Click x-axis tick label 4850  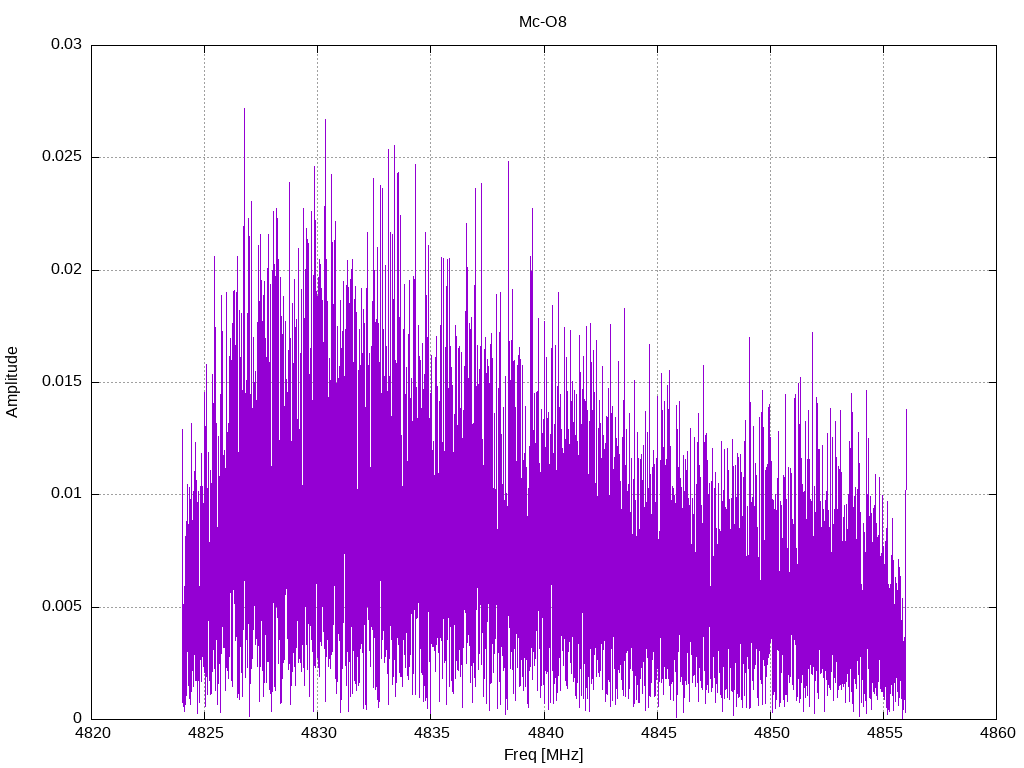tap(771, 733)
